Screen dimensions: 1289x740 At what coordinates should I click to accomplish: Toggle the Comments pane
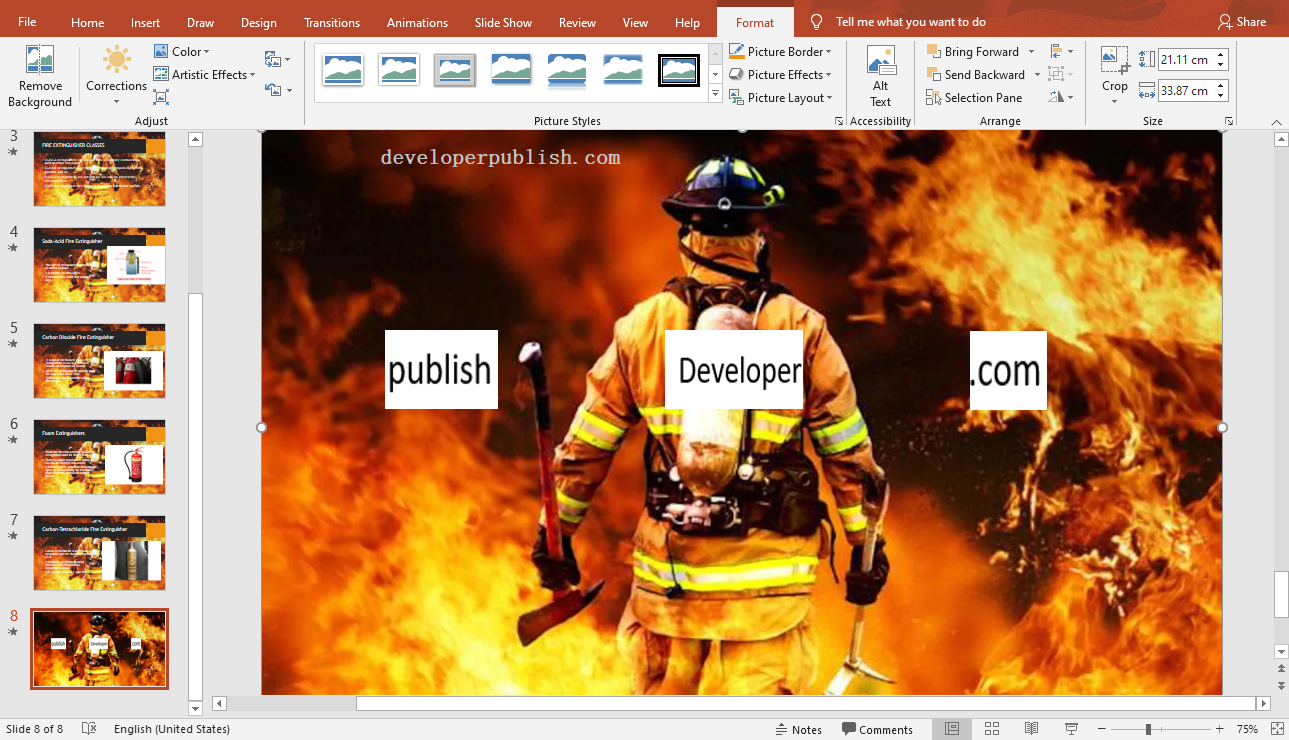point(877,729)
